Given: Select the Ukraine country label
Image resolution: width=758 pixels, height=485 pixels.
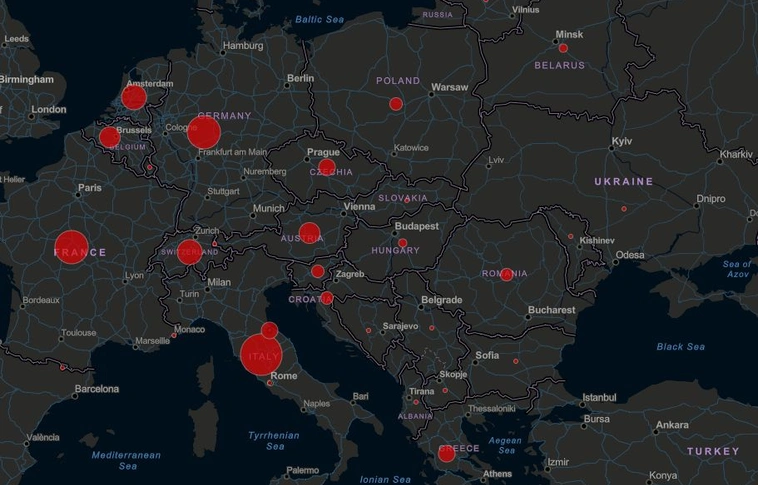Looking at the screenshot, I should point(623,182).
